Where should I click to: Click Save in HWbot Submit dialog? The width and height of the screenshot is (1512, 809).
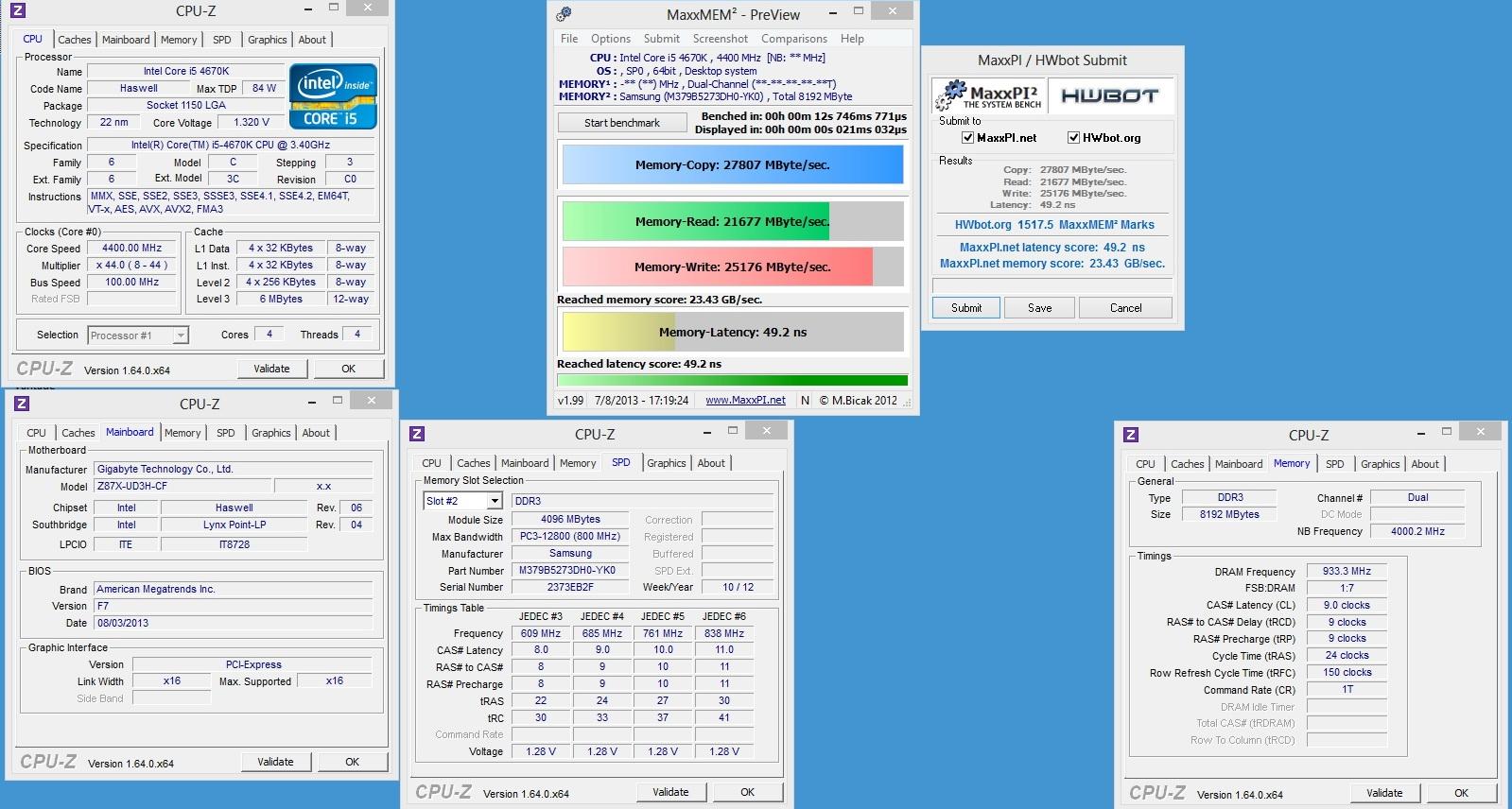click(x=1040, y=308)
